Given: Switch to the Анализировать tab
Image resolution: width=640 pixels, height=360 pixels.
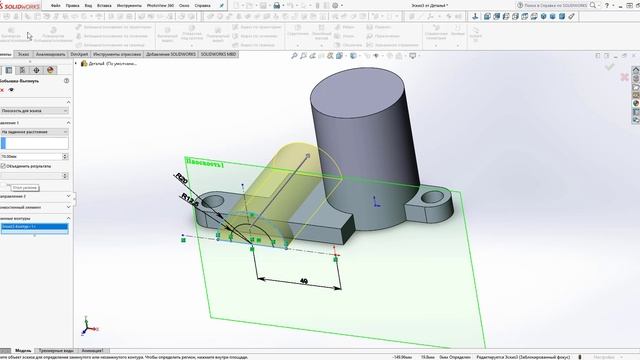Looking at the screenshot, I should [51, 54].
